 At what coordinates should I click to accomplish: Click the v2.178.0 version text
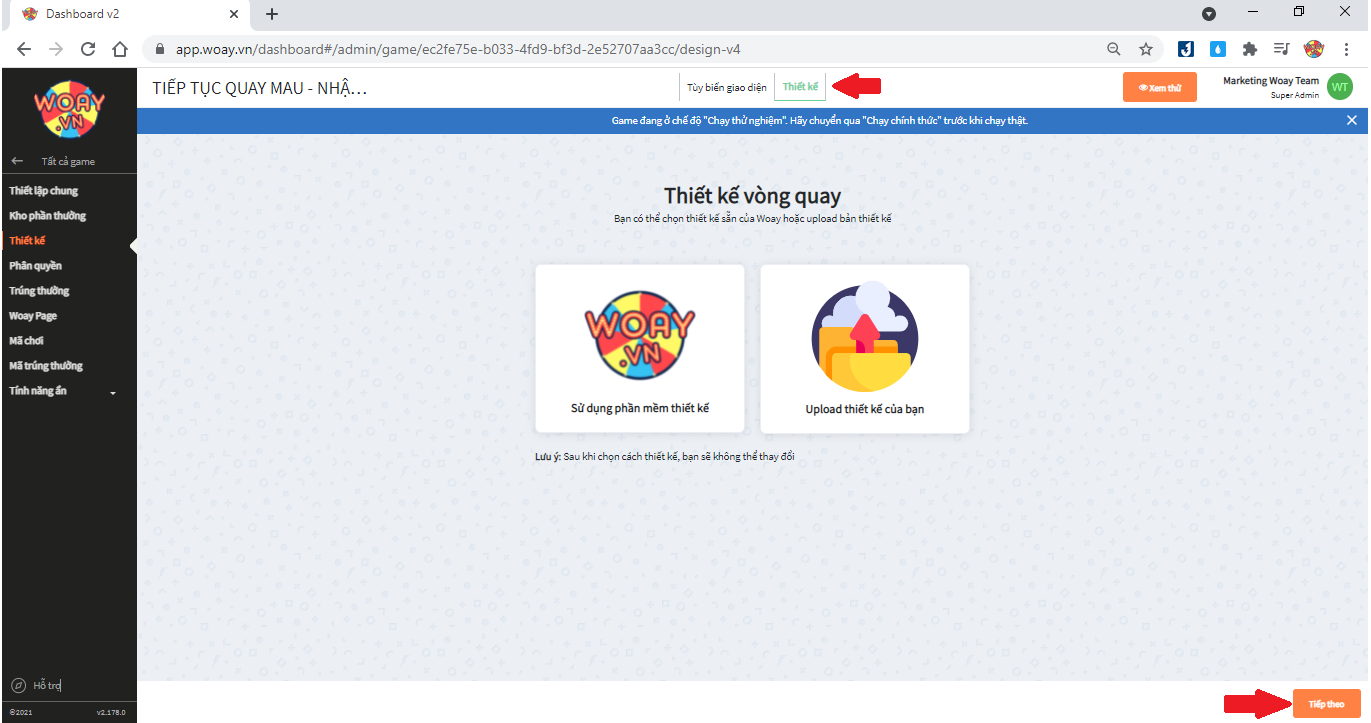pyautogui.click(x=111, y=712)
